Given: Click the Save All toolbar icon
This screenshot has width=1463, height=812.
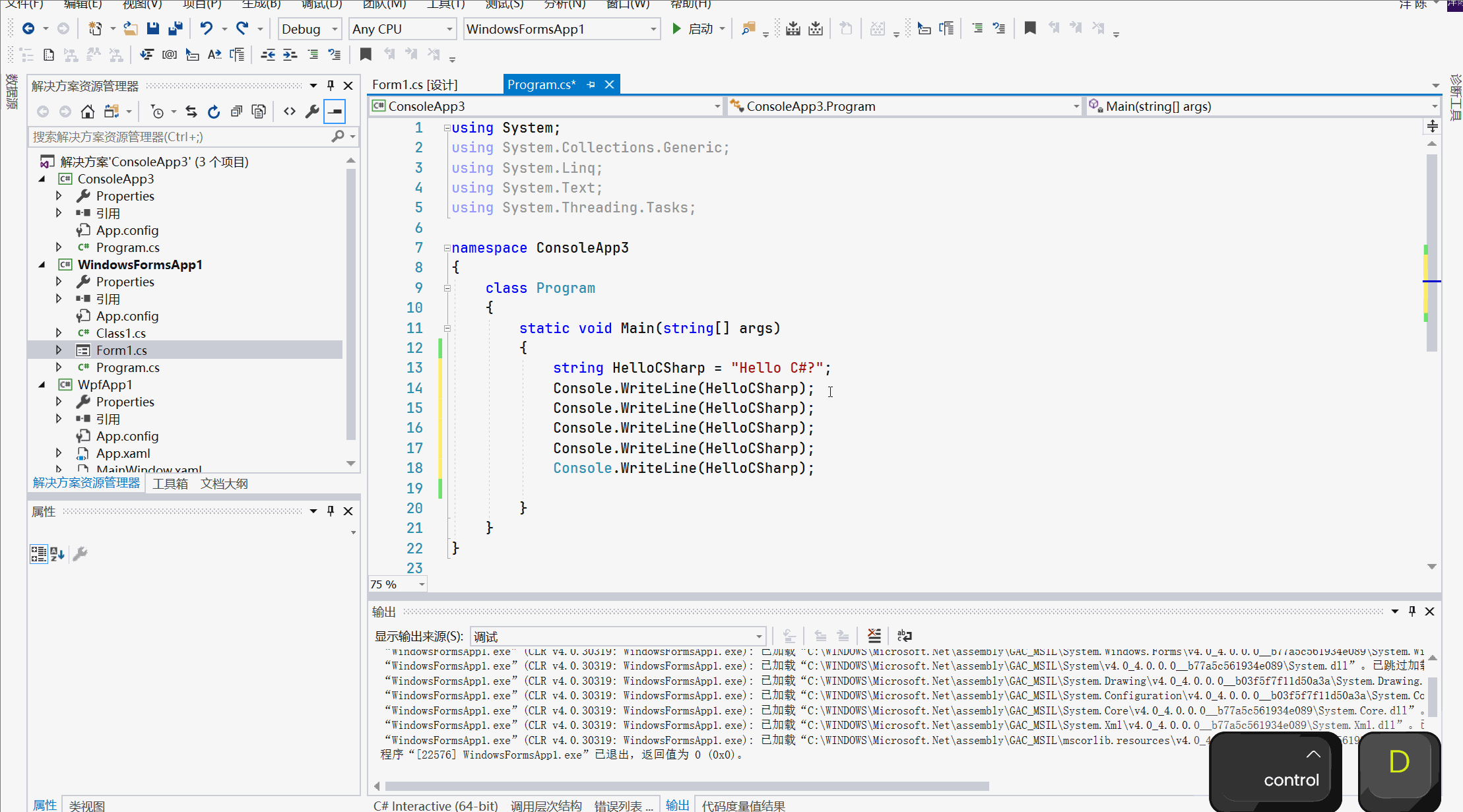Looking at the screenshot, I should [x=176, y=28].
